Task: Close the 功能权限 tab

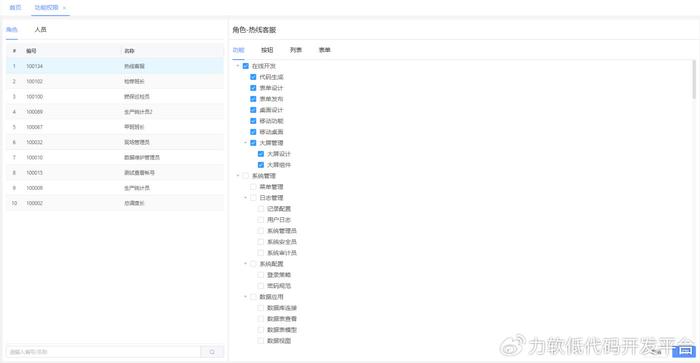Action: [64, 8]
